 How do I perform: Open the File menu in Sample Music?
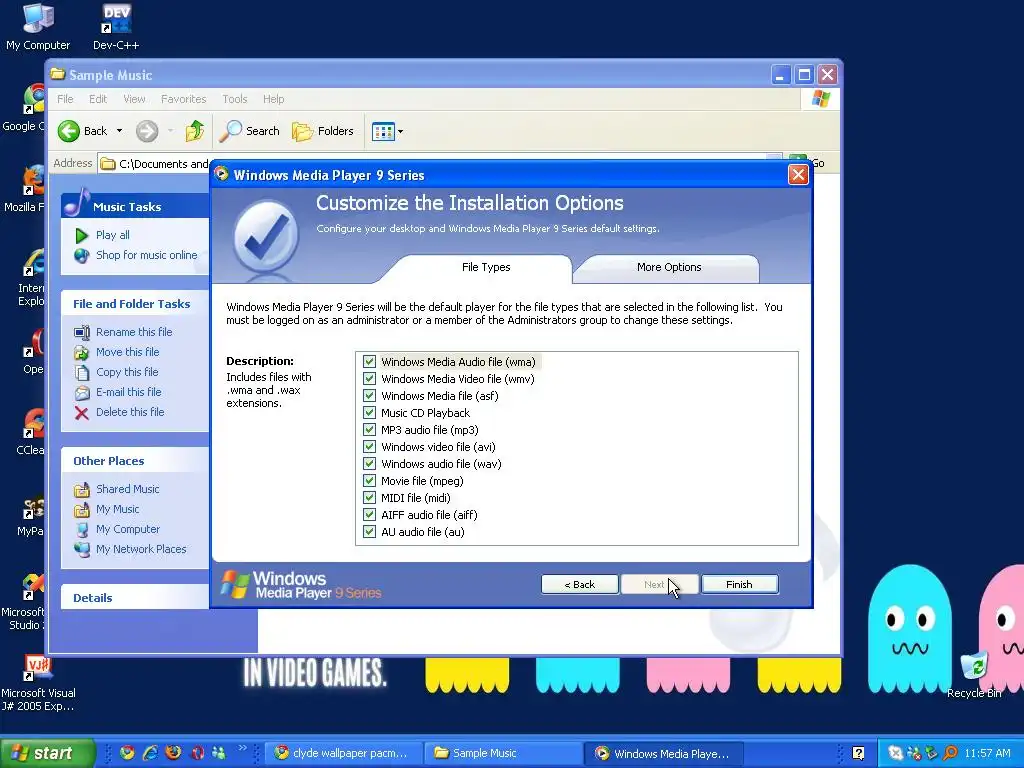(65, 99)
